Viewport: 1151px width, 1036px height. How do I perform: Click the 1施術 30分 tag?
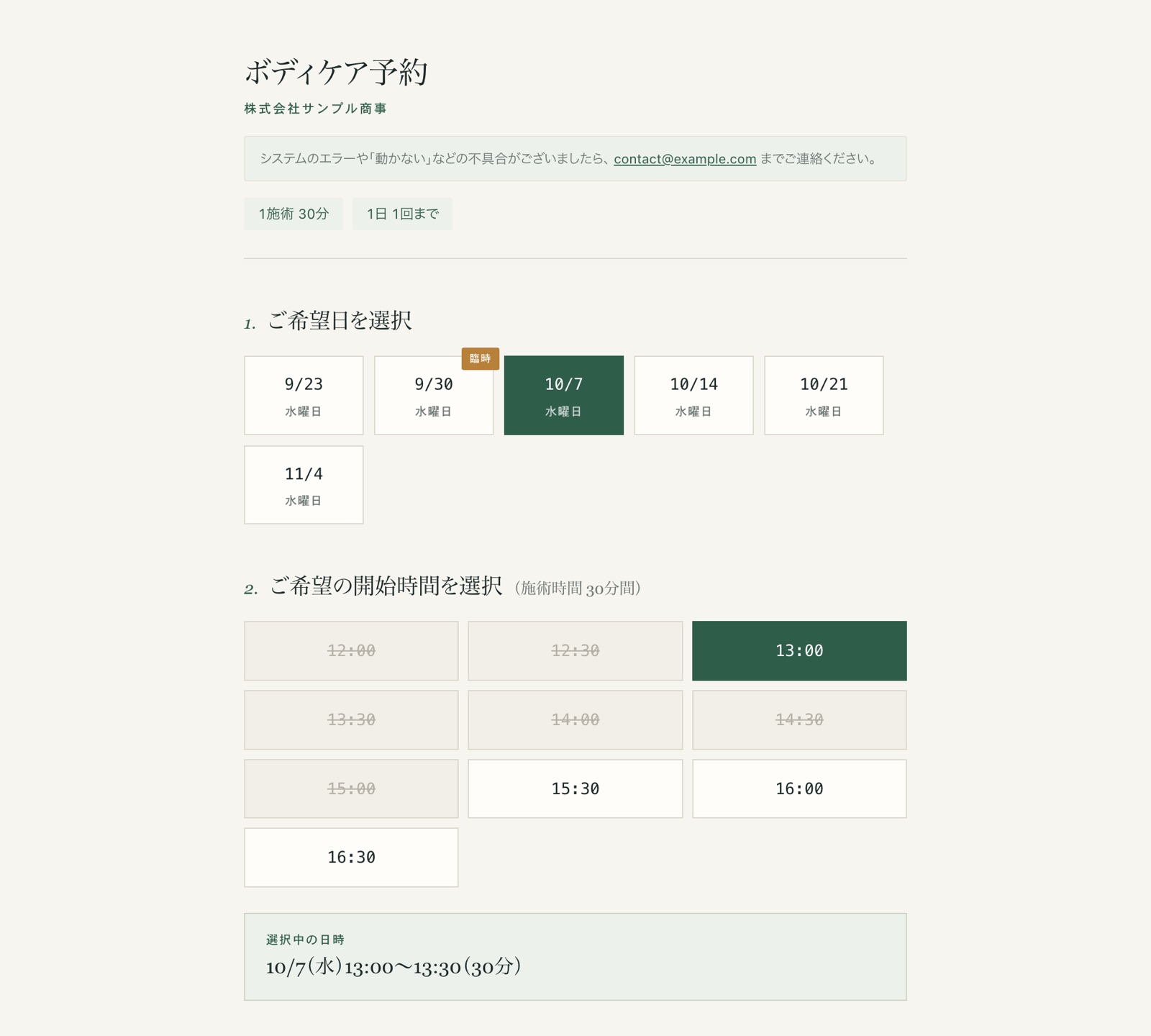pos(294,214)
